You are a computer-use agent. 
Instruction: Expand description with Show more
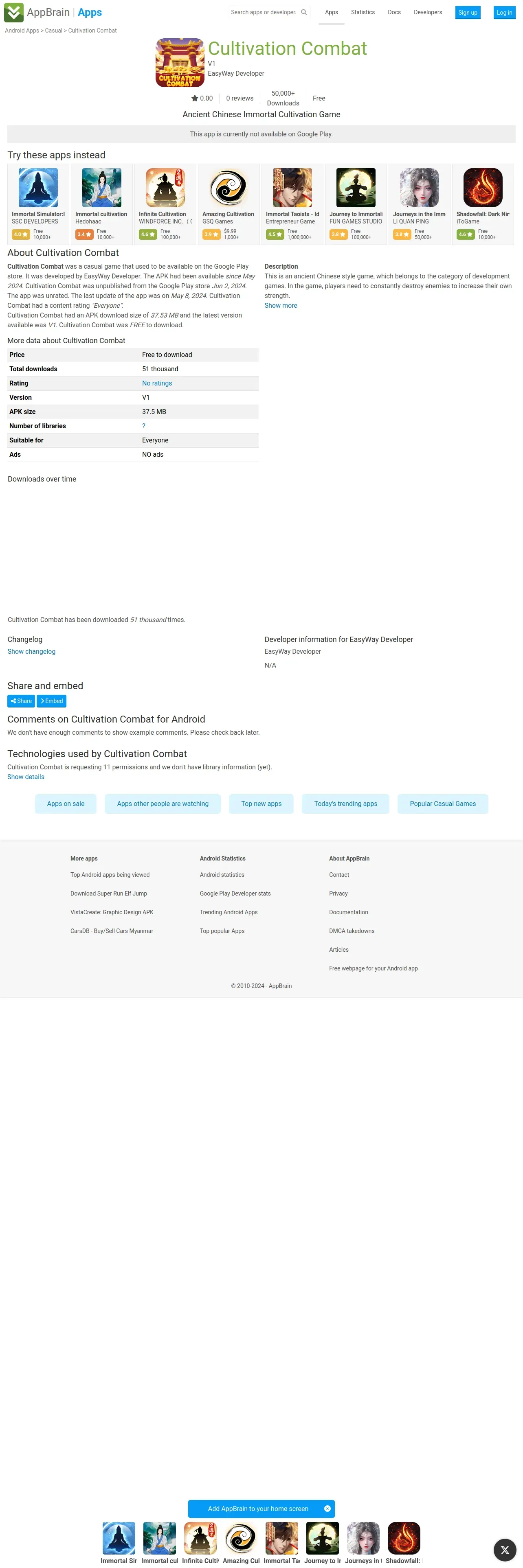point(281,306)
